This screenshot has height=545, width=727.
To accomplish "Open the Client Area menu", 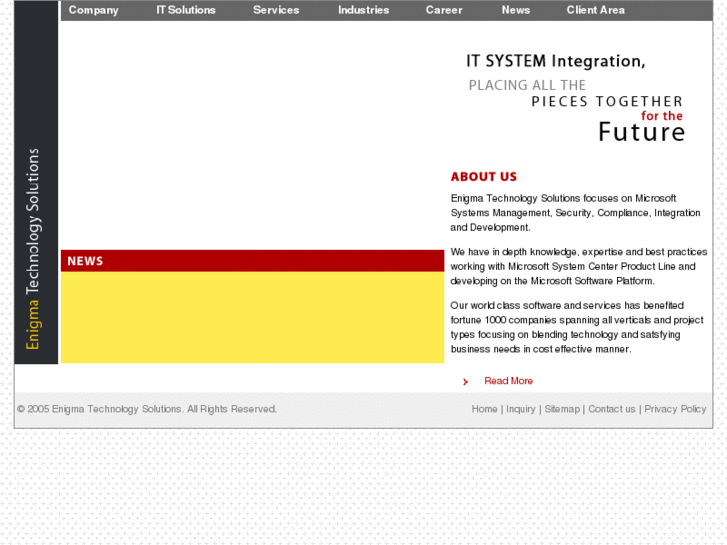I will (595, 10).
